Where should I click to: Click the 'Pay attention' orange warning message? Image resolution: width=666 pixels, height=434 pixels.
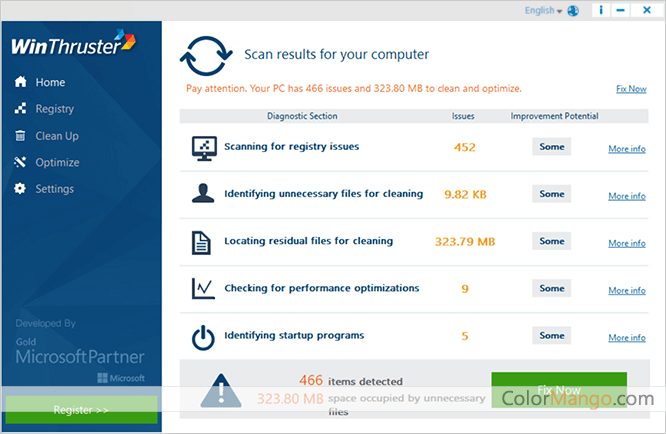point(353,88)
